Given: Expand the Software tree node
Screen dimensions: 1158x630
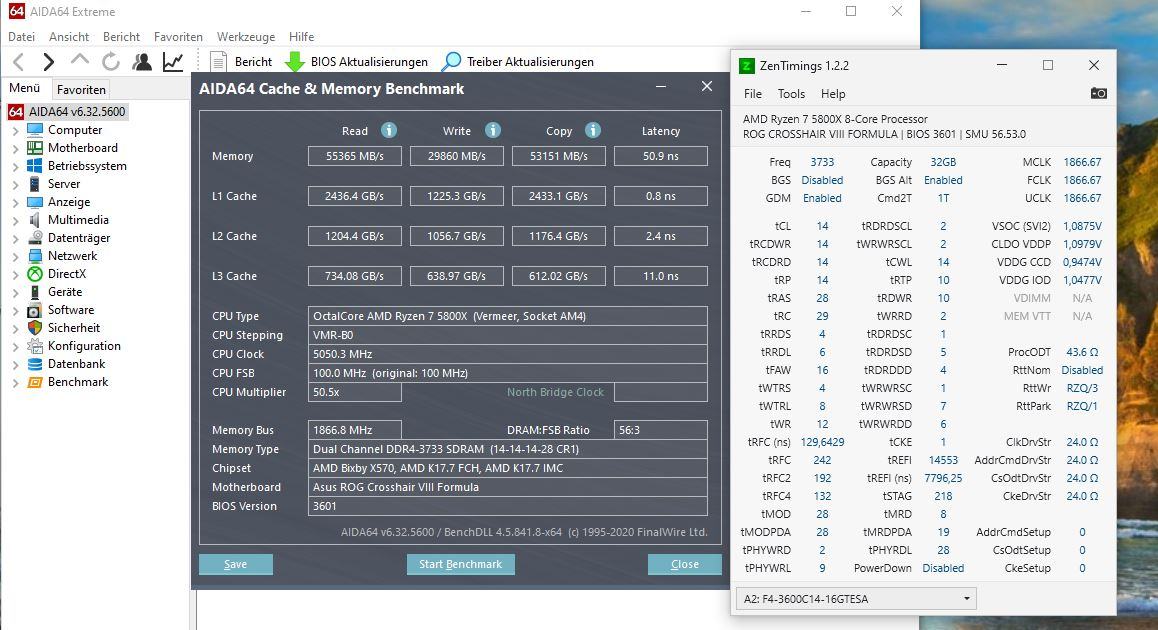Looking at the screenshot, I should coord(16,310).
